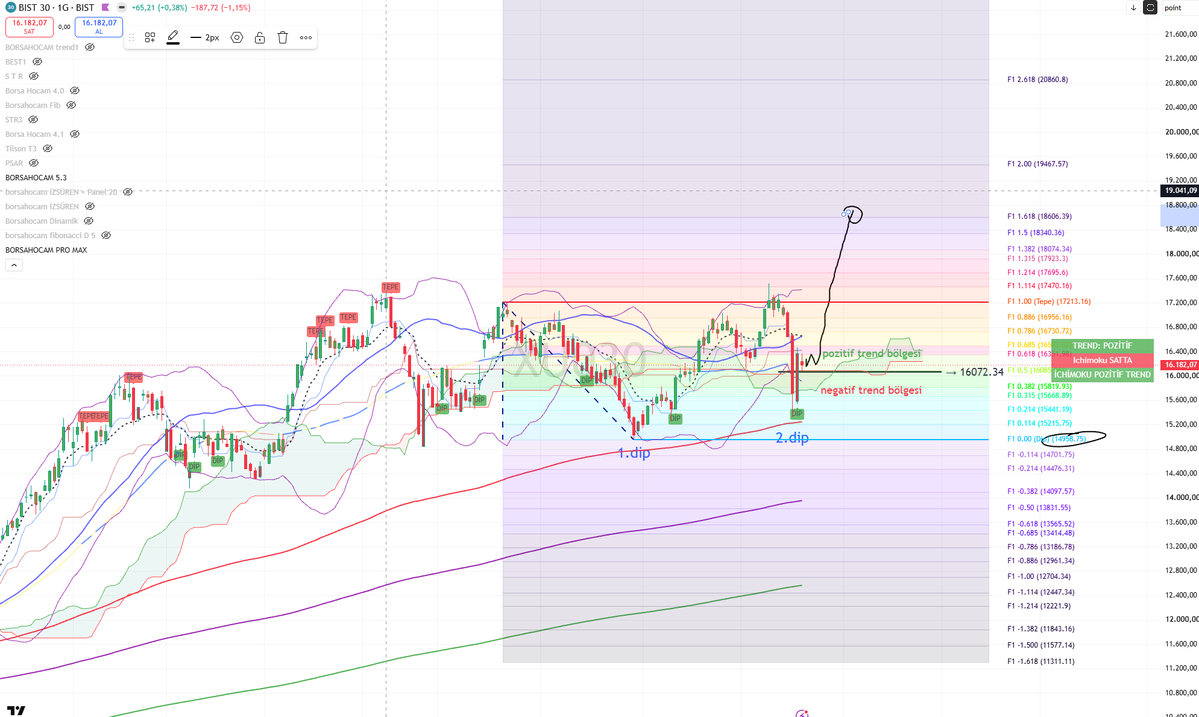Viewport: 1199px width, 717px height.
Task: Delete the drawing with the trash icon
Action: 283,37
